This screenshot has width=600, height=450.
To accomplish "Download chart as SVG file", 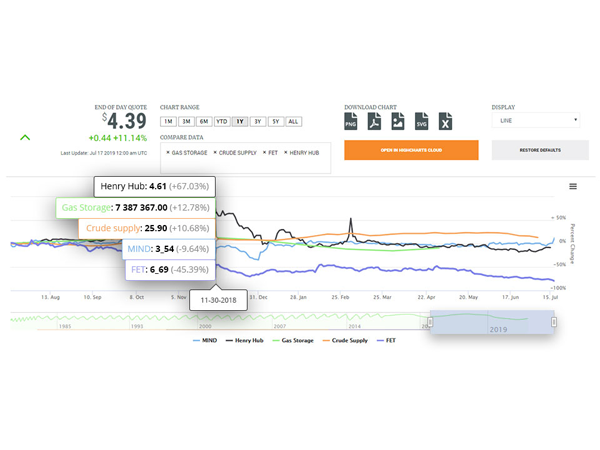I will (422, 121).
